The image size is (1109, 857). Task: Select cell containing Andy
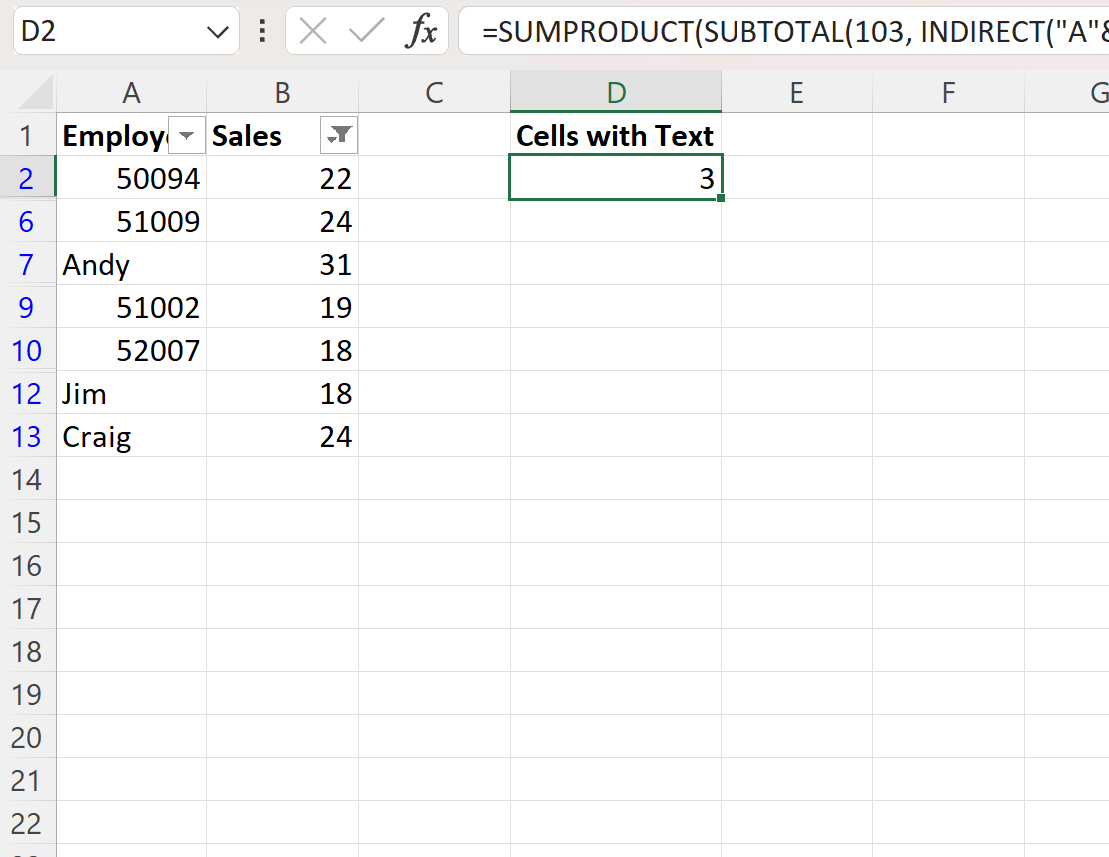[x=131, y=264]
